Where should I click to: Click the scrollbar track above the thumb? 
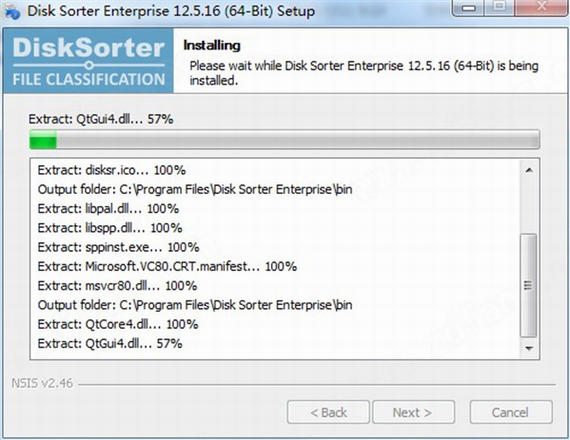pos(529,206)
